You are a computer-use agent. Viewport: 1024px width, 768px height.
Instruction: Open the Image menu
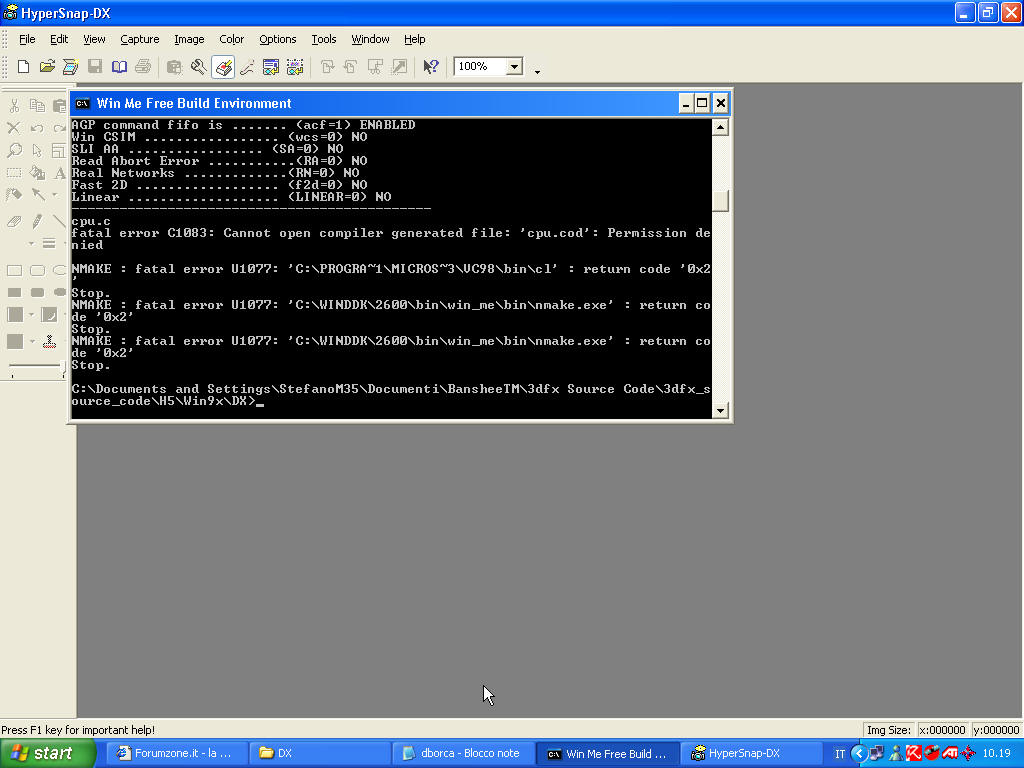click(189, 39)
